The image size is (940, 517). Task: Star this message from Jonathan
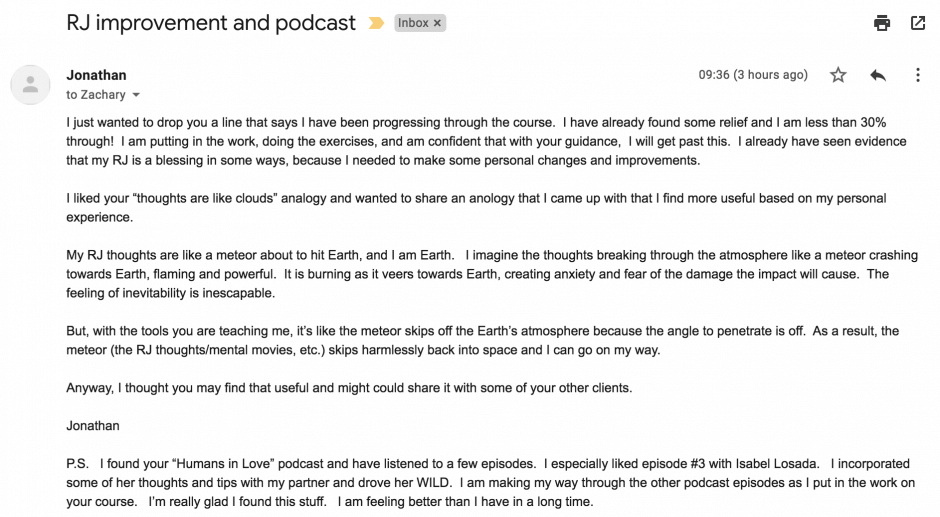click(x=838, y=75)
